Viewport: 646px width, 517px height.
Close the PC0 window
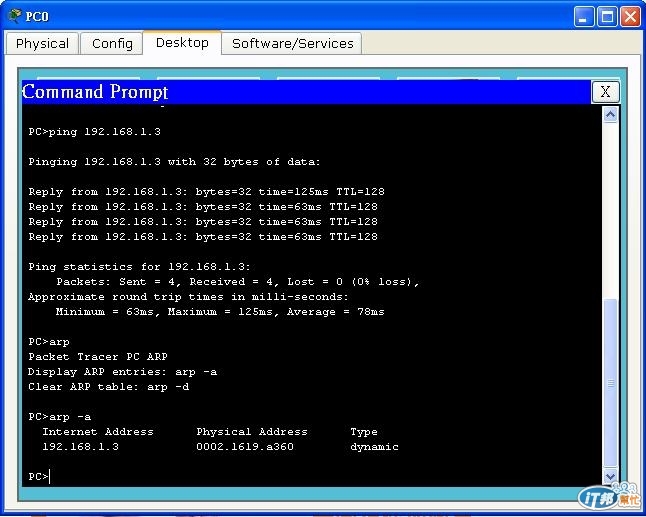630,16
